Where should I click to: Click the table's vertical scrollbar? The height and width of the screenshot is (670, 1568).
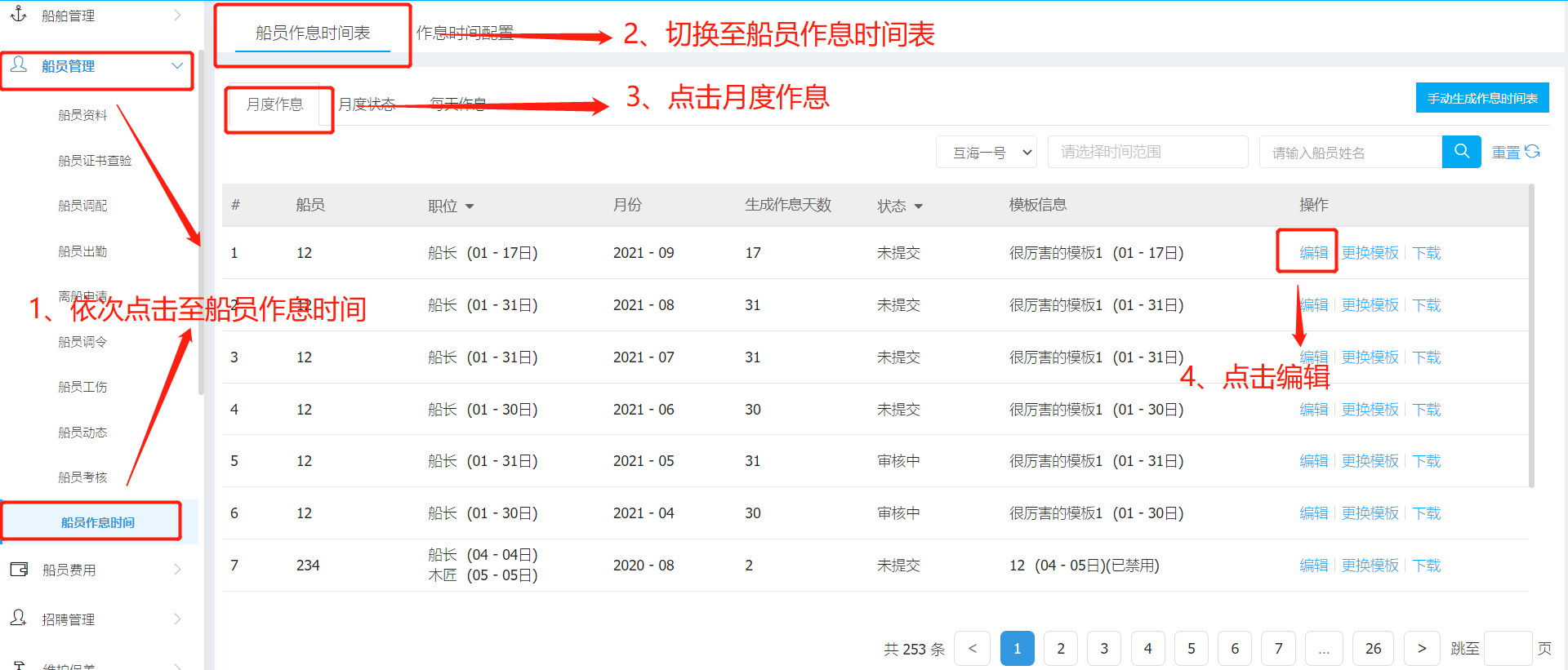tap(1531, 336)
